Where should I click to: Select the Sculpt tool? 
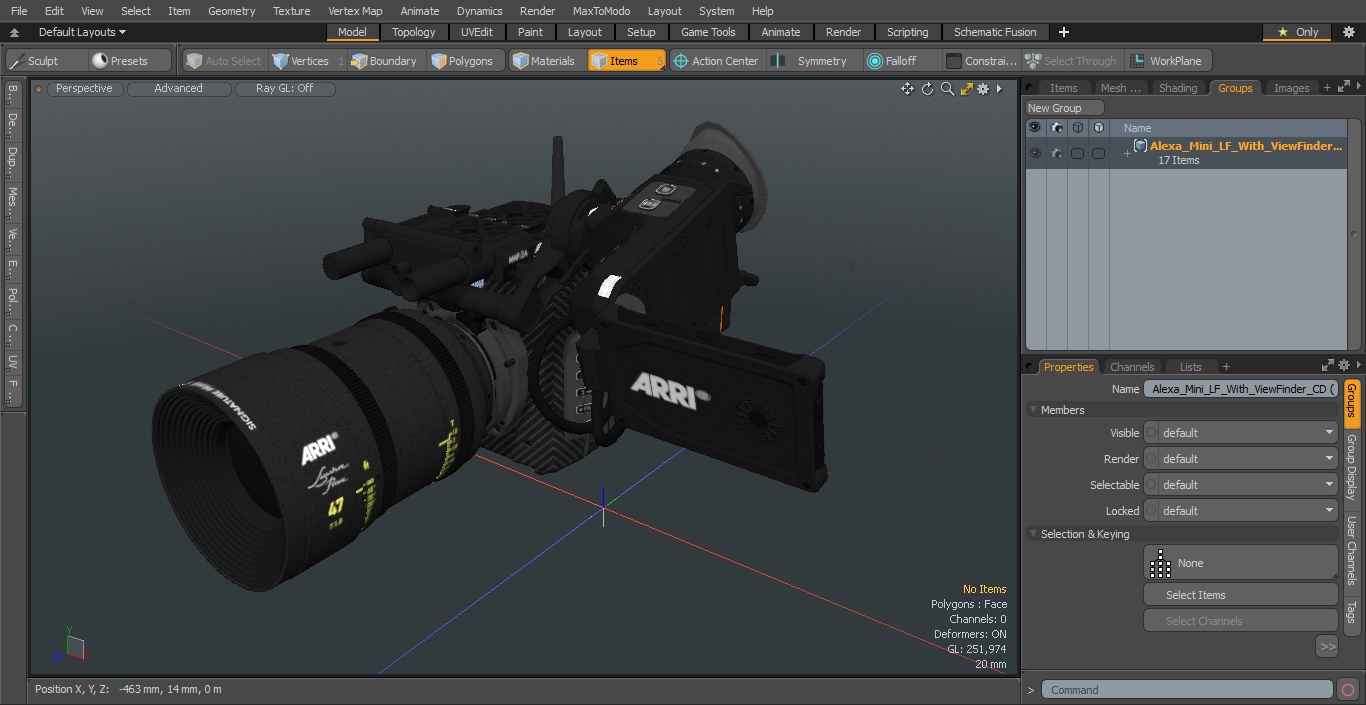(x=44, y=61)
